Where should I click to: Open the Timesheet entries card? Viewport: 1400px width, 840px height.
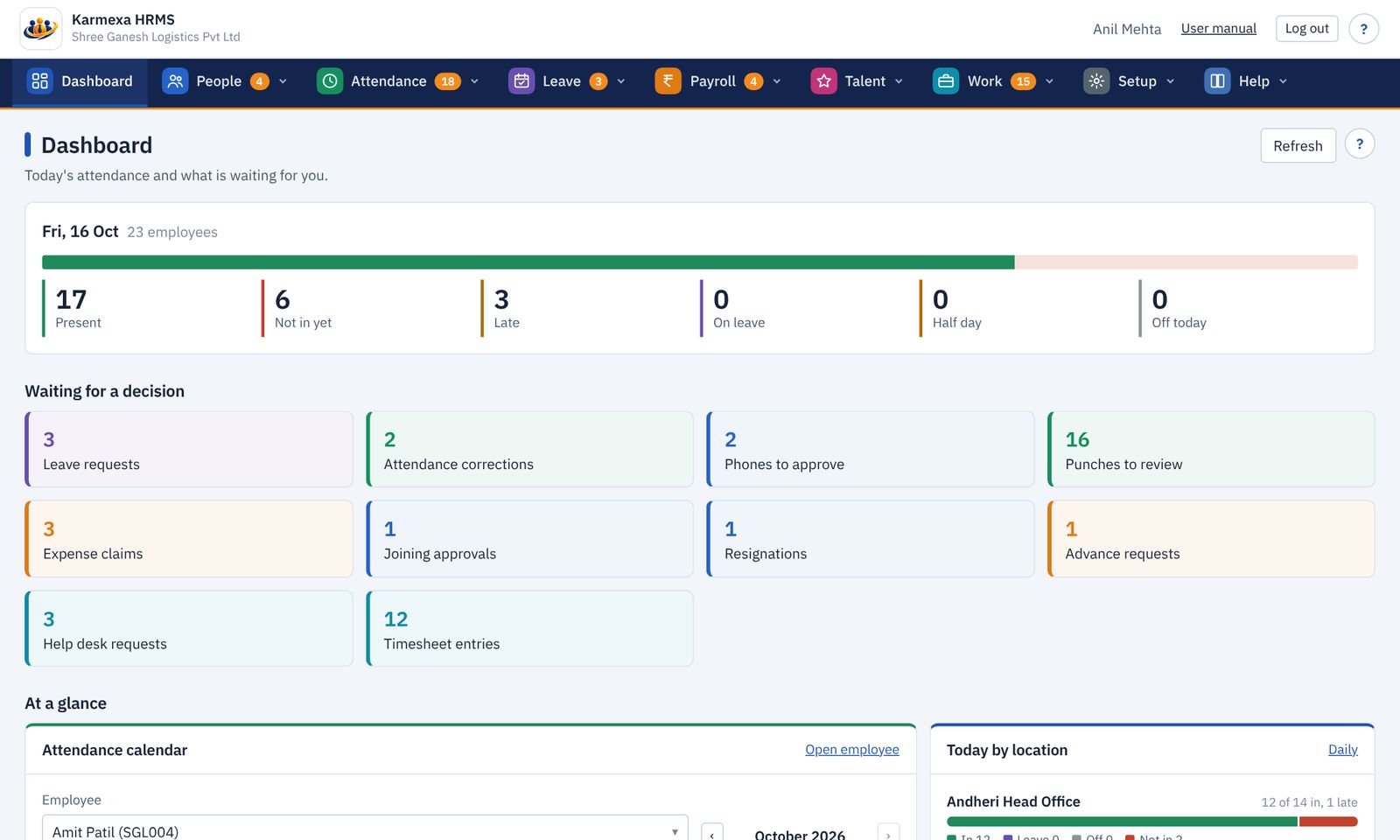click(529, 628)
